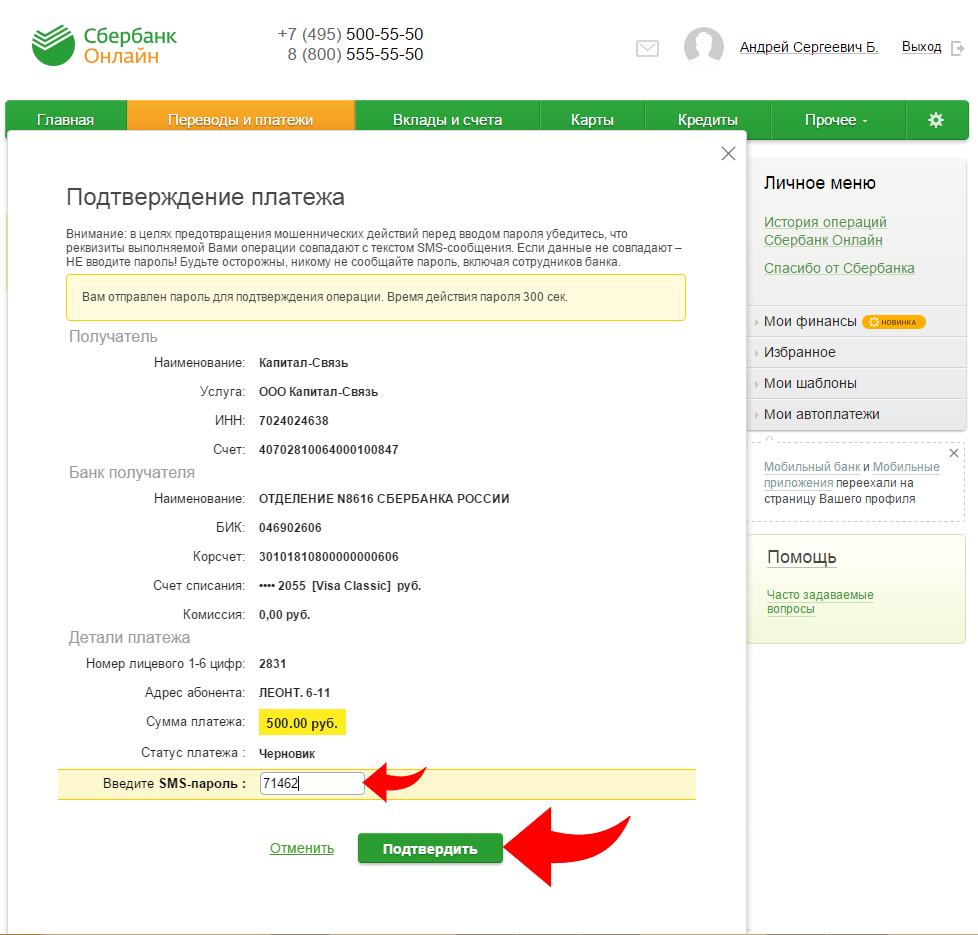The height and width of the screenshot is (935, 978).
Task: Click the 'Отменить' link
Action: (302, 848)
